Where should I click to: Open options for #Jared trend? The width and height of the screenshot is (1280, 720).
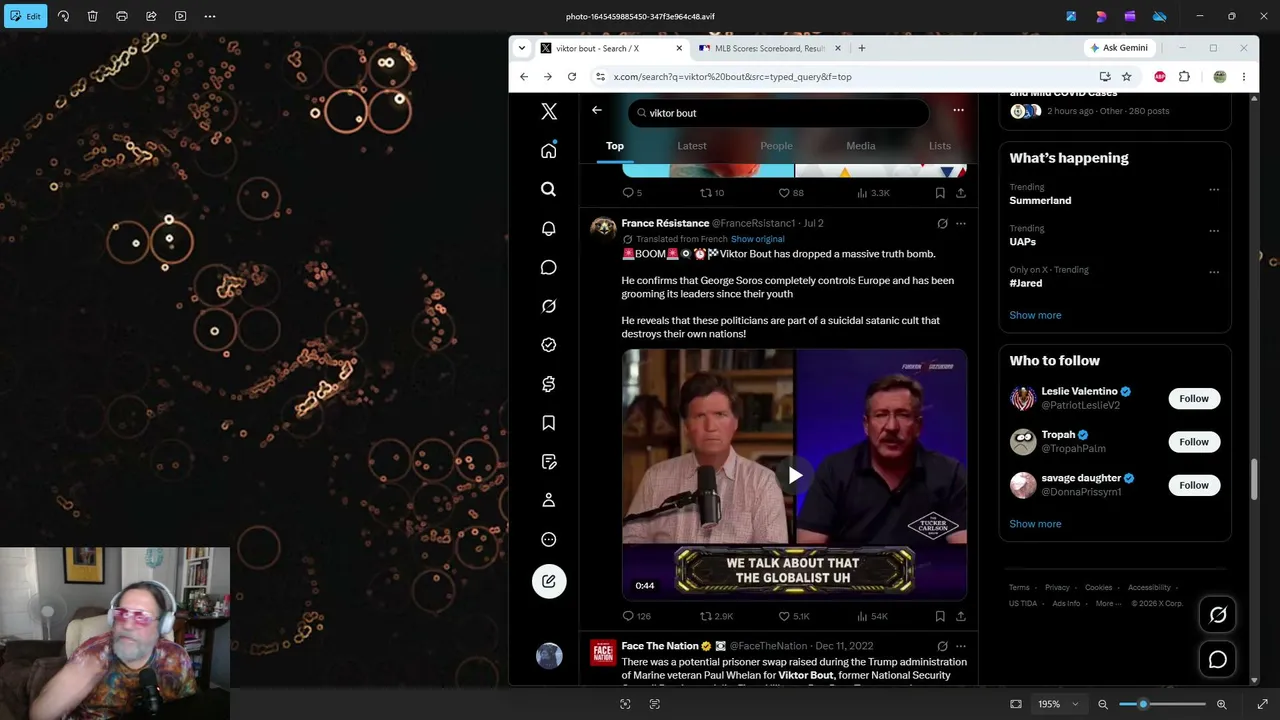(1214, 271)
